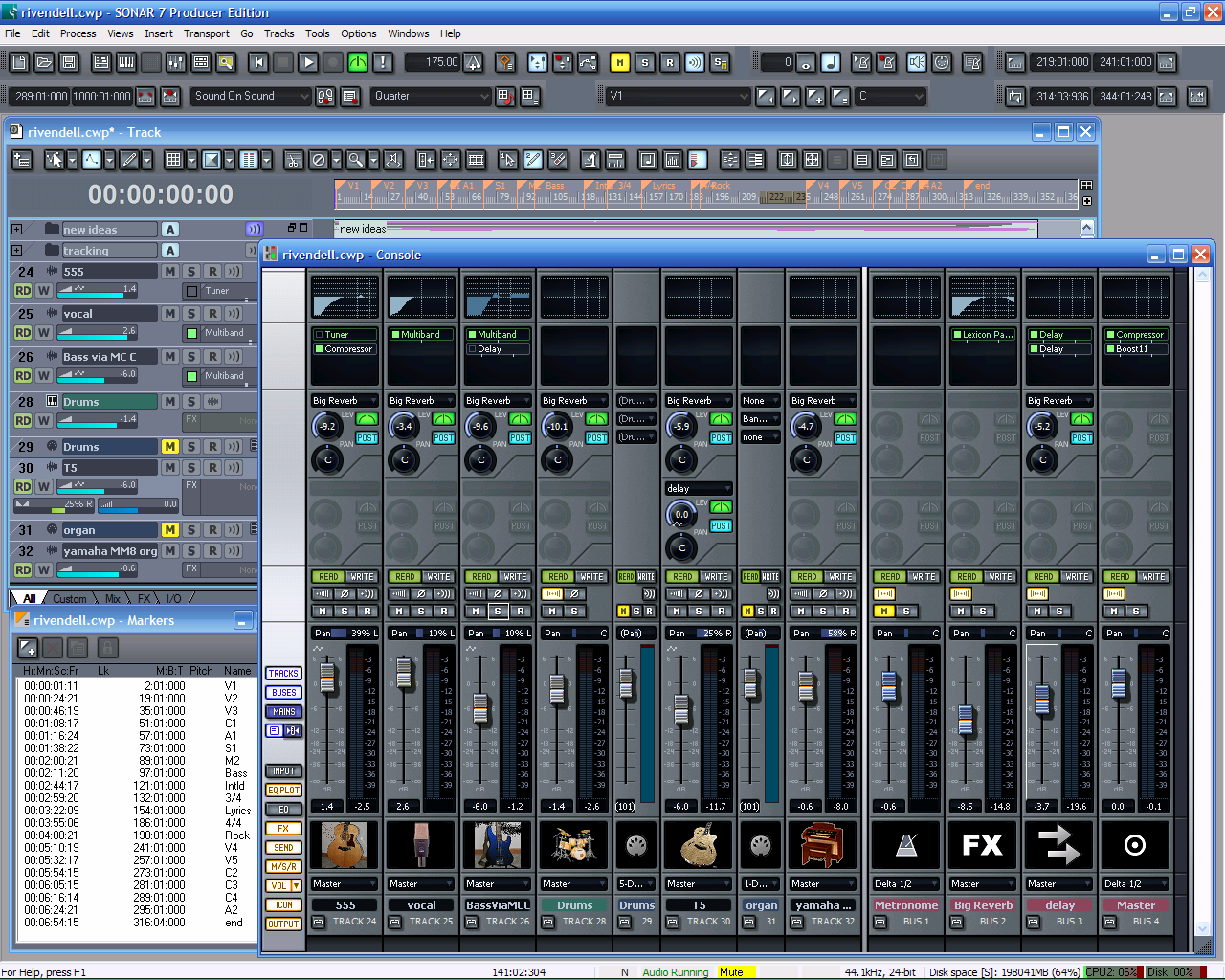Toggle MAINS strips in Console
Viewport: 1225px width, 980px height.
pos(283,712)
